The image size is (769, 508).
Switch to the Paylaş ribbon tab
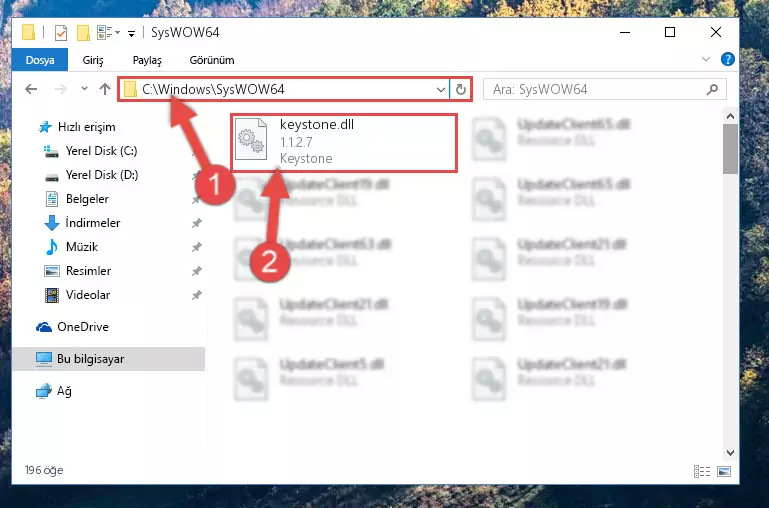point(147,60)
